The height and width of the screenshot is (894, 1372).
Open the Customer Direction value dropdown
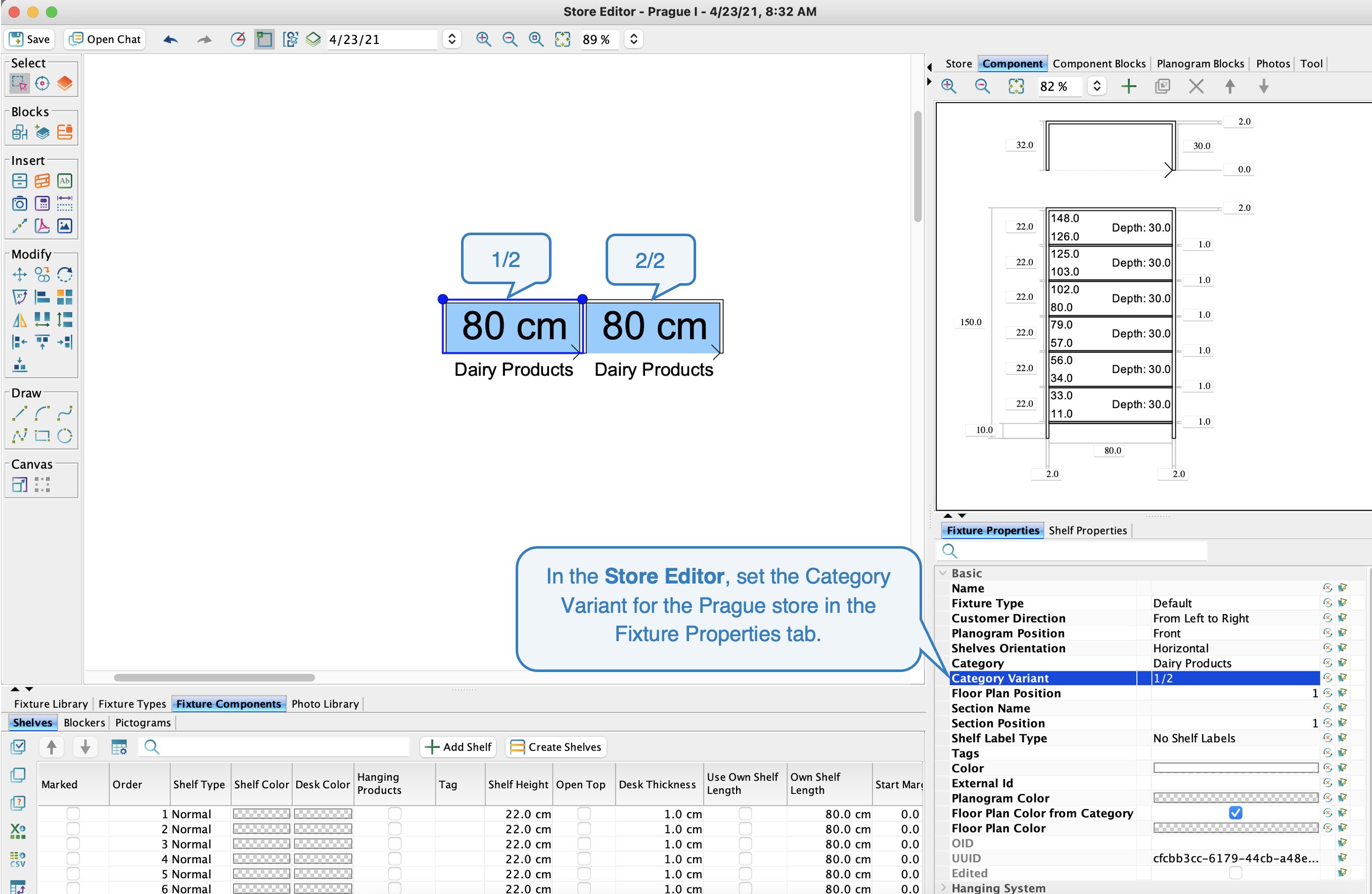point(1235,618)
